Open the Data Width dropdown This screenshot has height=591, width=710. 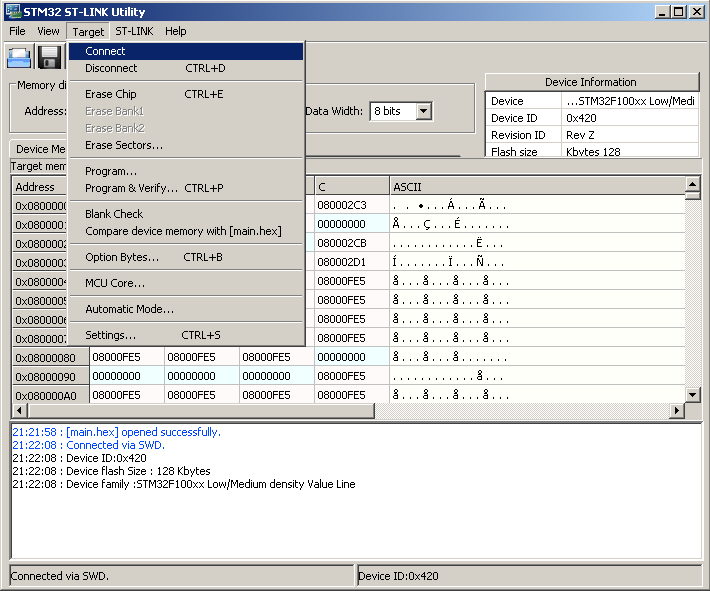coord(423,111)
